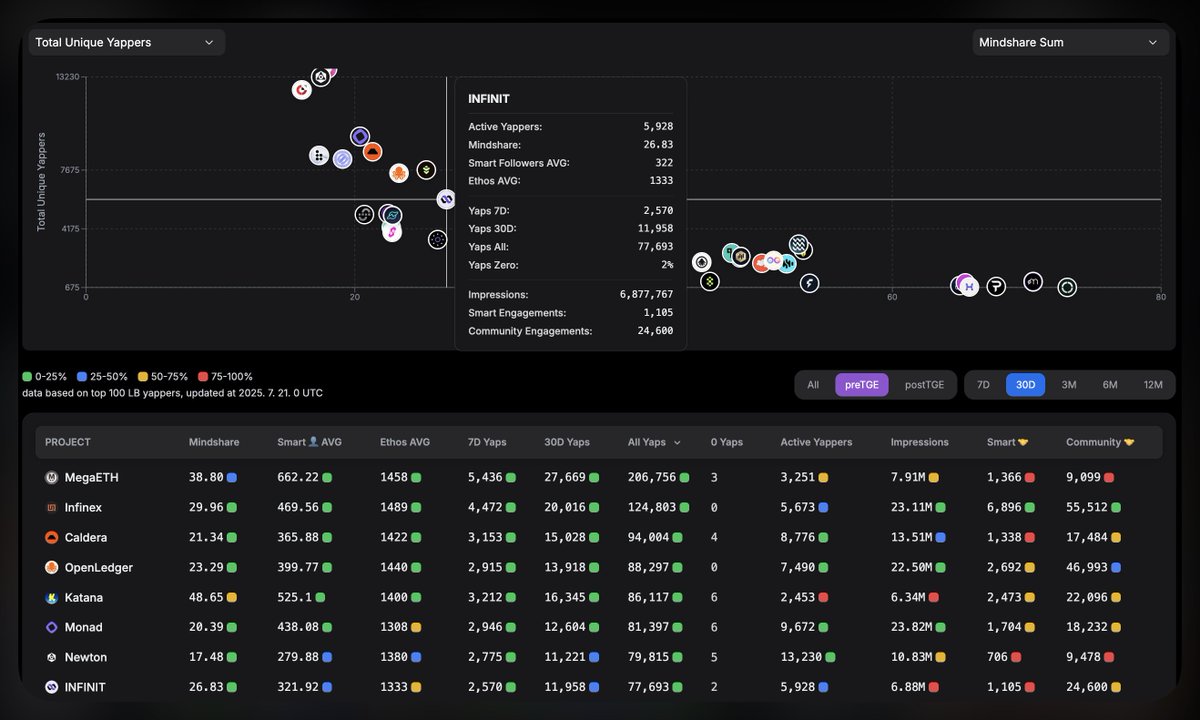Sort by Impressions column header

click(920, 442)
